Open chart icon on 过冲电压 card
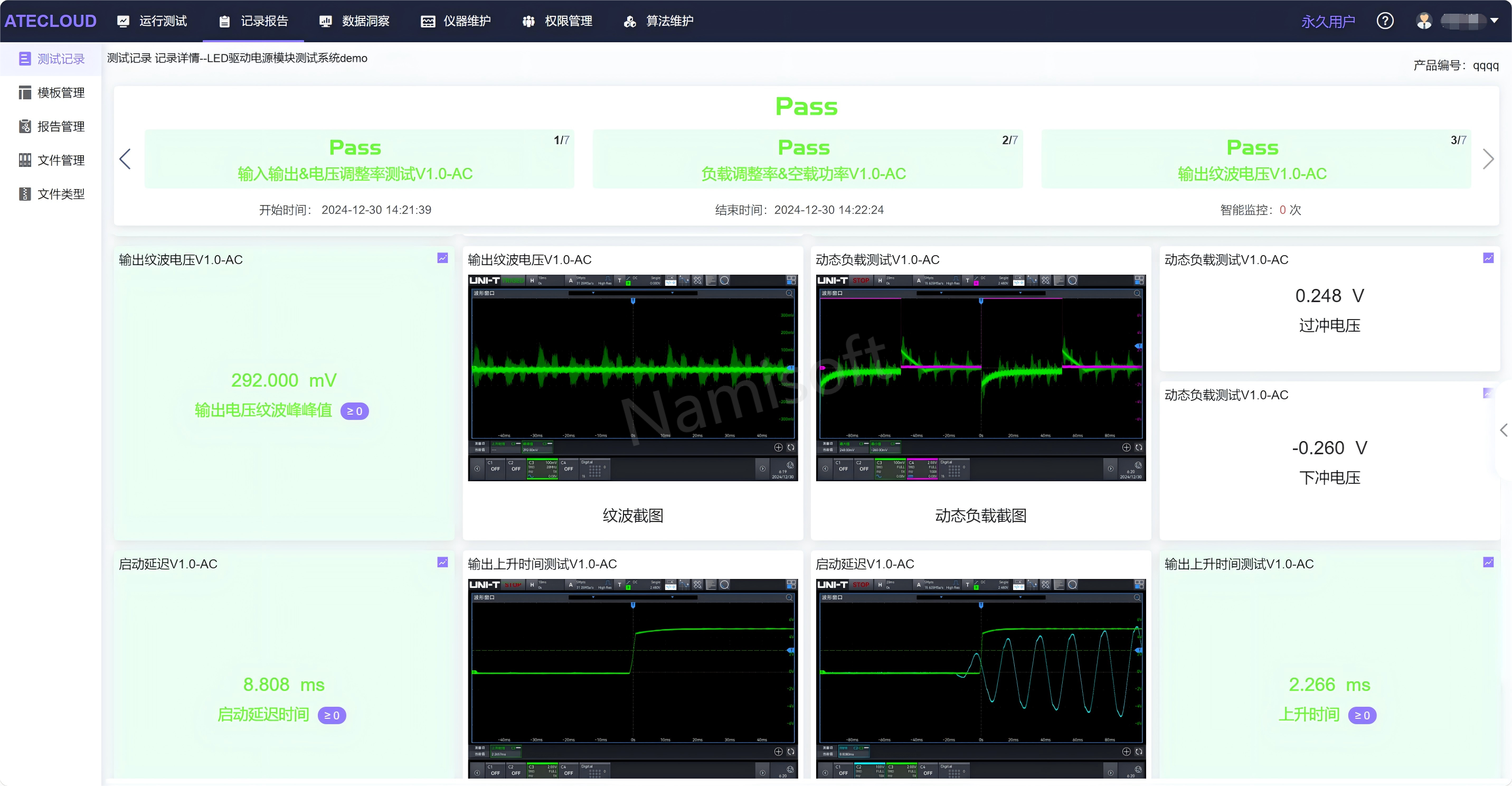Viewport: 1512px width, 786px height. pyautogui.click(x=1488, y=258)
